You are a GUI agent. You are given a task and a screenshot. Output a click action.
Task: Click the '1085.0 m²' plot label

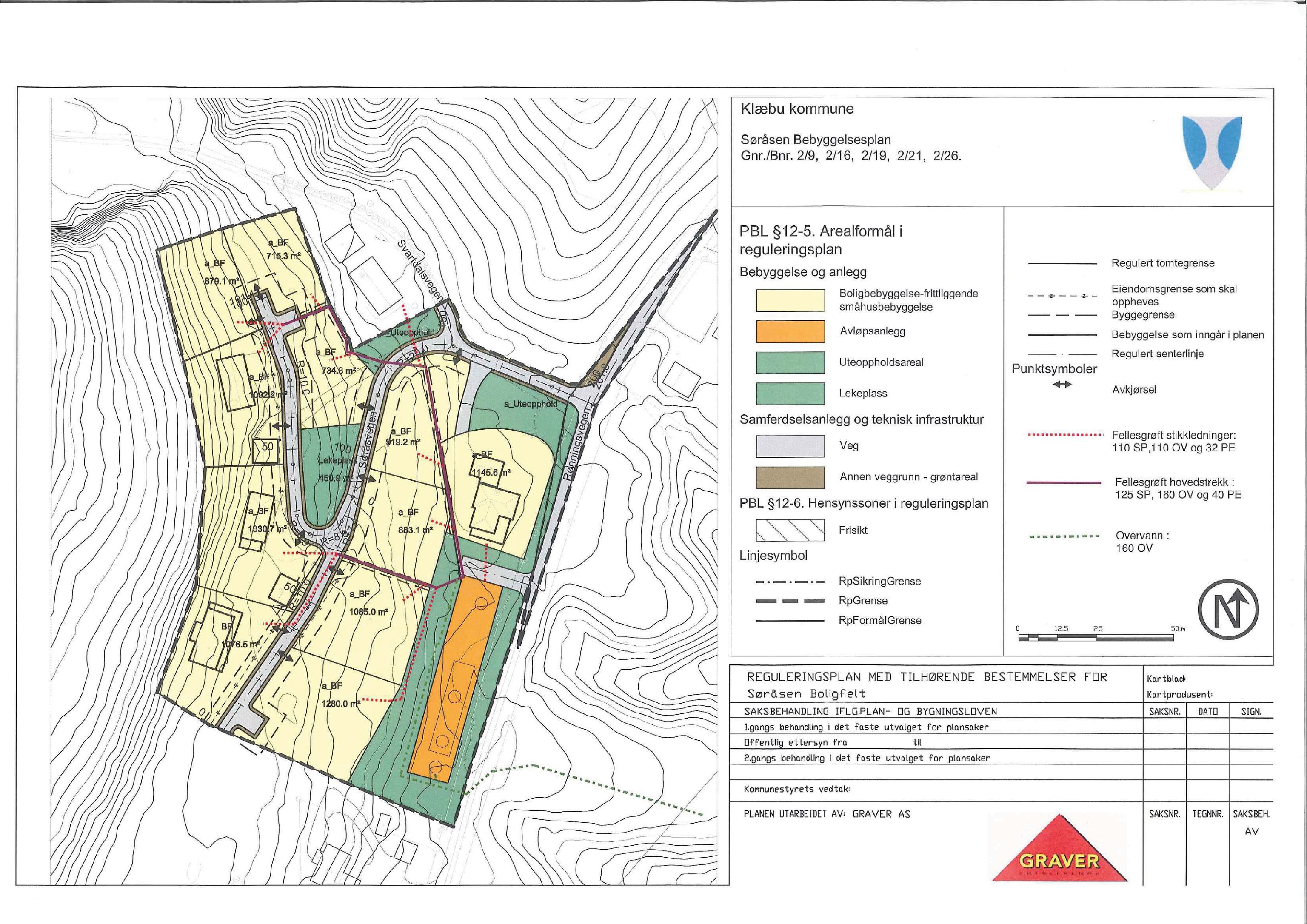tap(368, 612)
